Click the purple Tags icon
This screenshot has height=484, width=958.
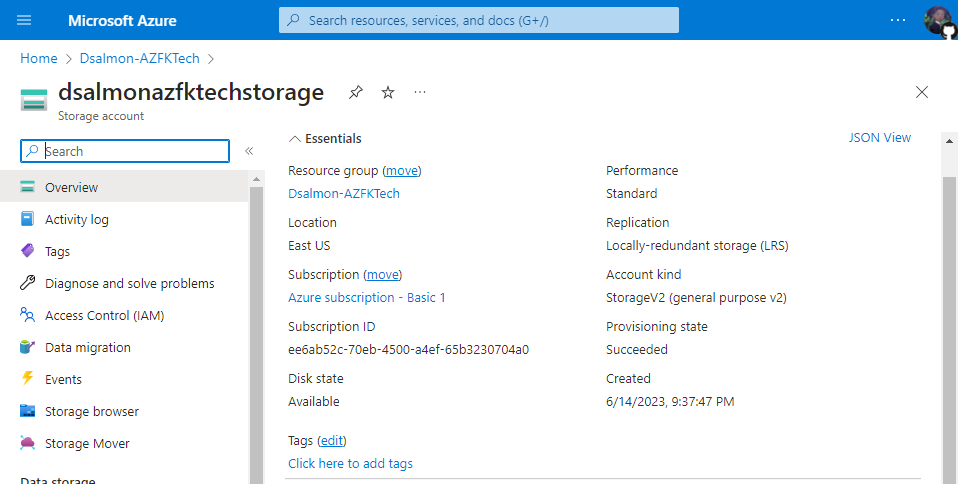(x=27, y=251)
